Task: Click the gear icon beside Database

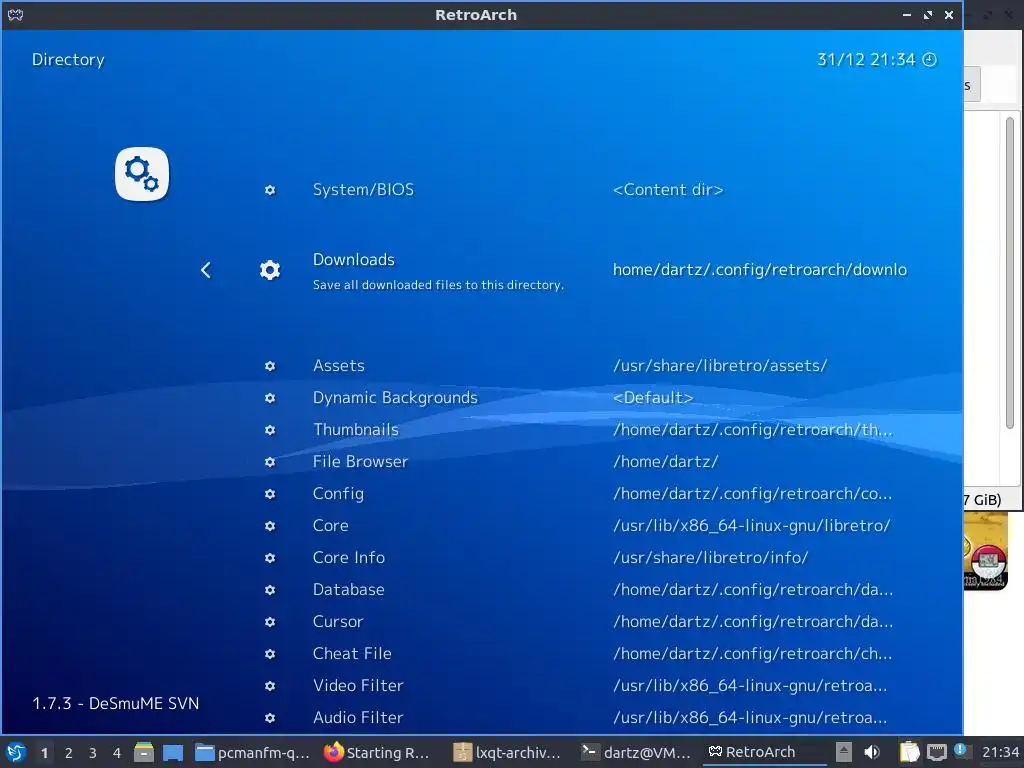Action: [x=270, y=590]
